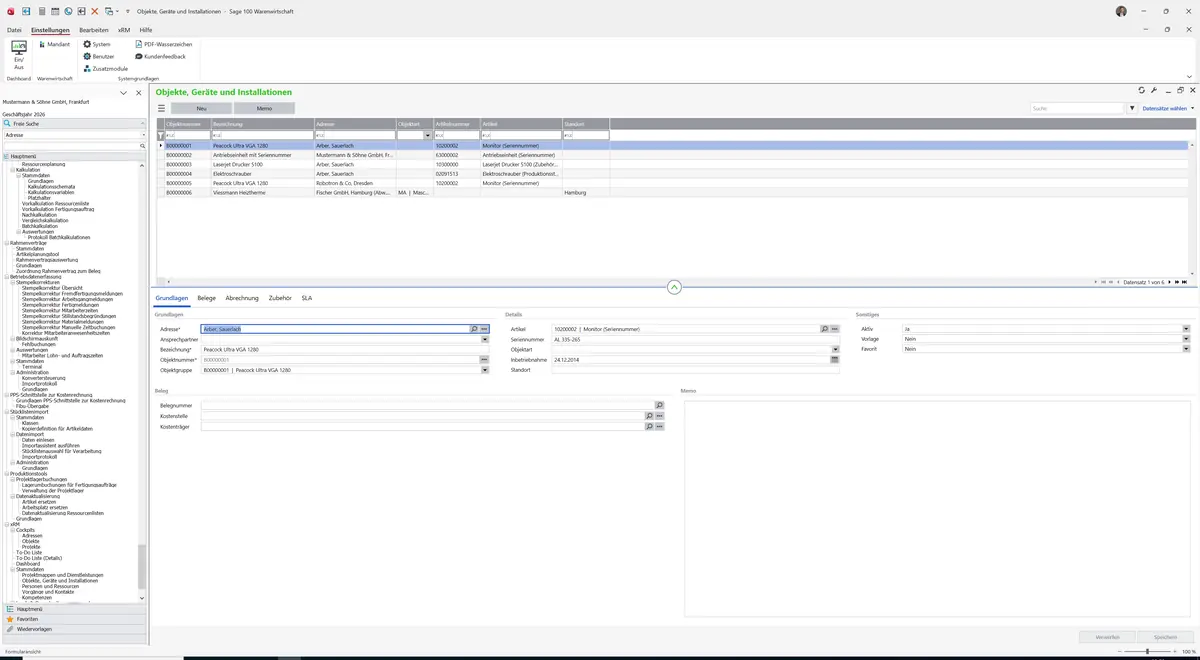Viewport: 1200px width, 660px height.
Task: Open the hamburger menu beside Neu
Action: point(161,108)
